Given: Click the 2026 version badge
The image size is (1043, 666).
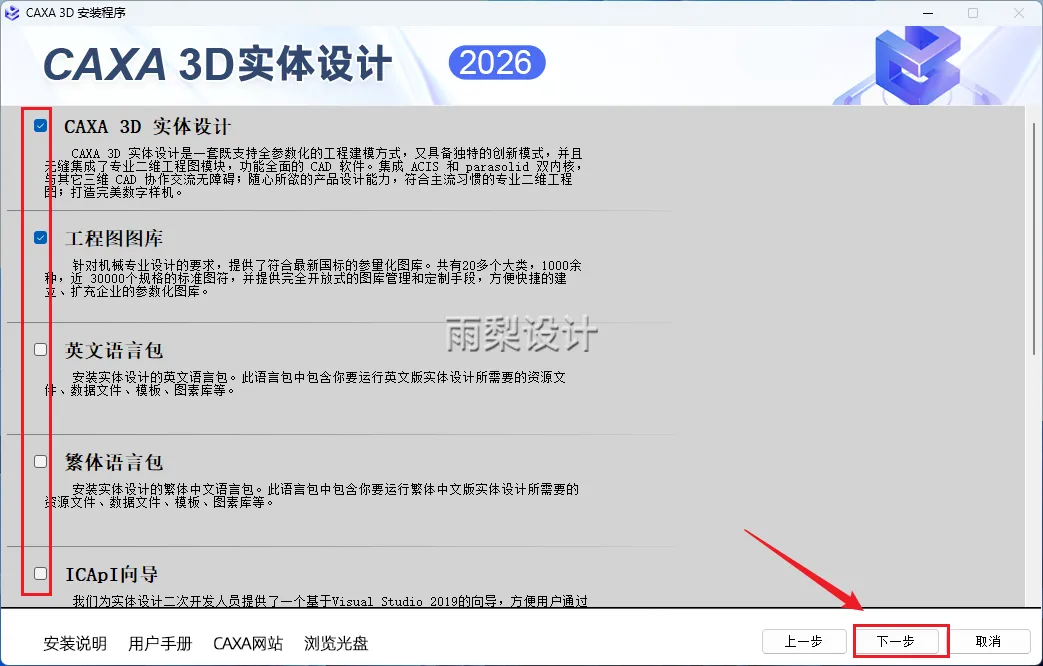Looking at the screenshot, I should (497, 63).
